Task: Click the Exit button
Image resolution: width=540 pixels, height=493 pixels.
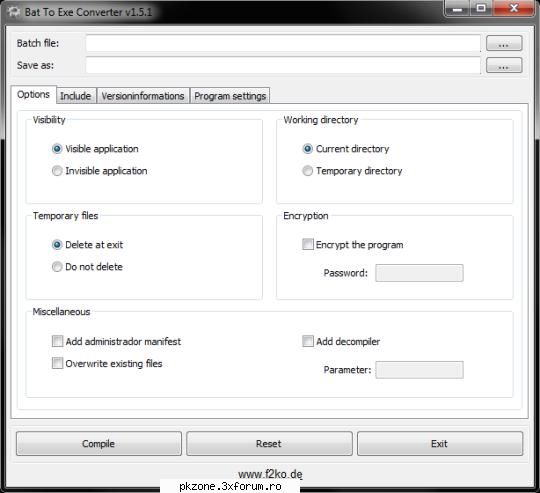Action: [440, 443]
